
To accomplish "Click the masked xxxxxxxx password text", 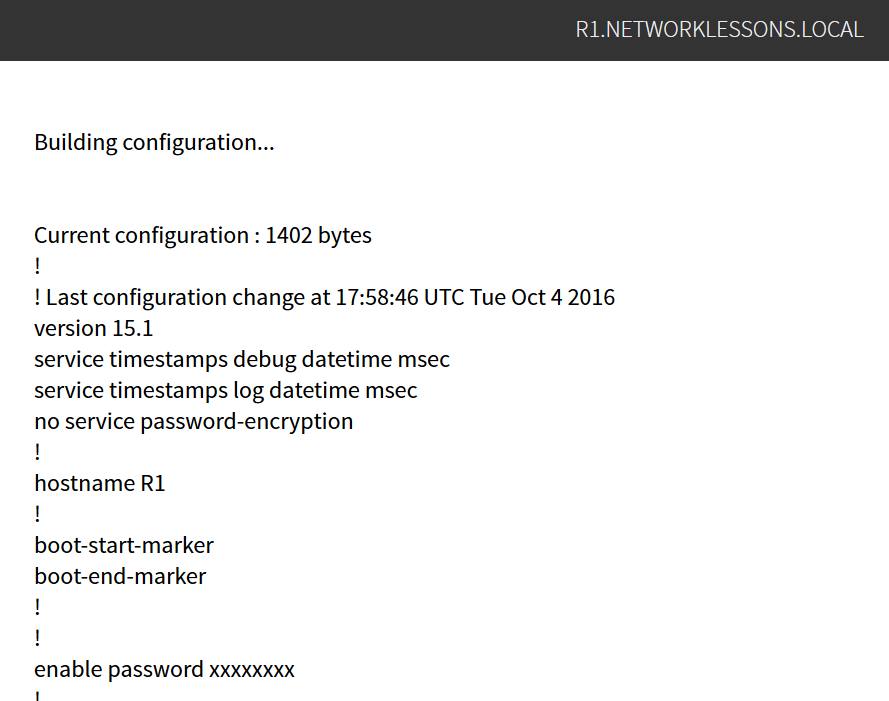I will tap(252, 670).
